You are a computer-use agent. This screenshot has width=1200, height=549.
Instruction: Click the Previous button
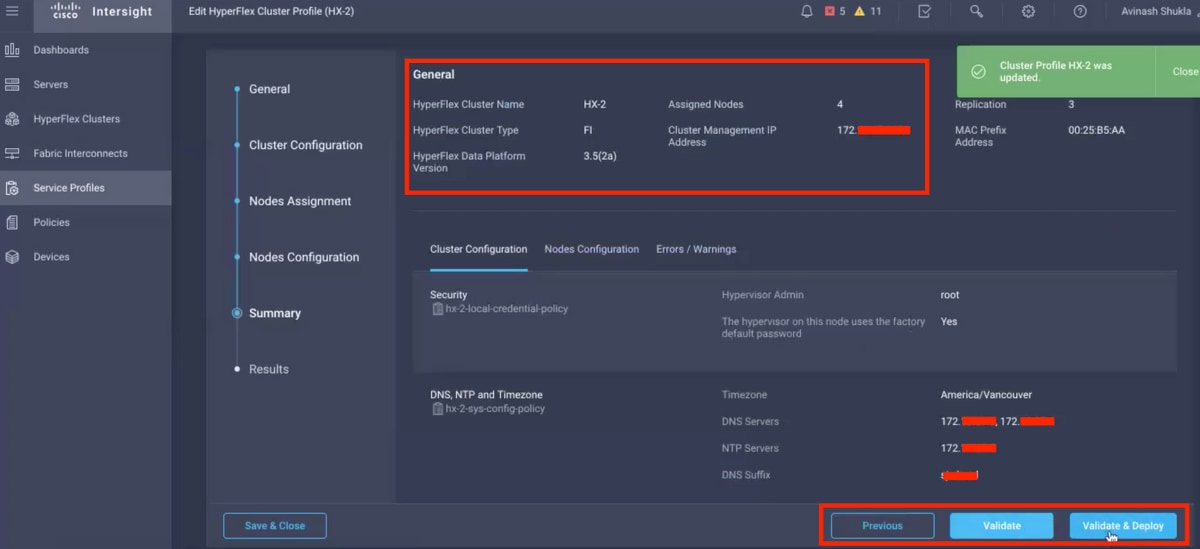[x=882, y=526]
